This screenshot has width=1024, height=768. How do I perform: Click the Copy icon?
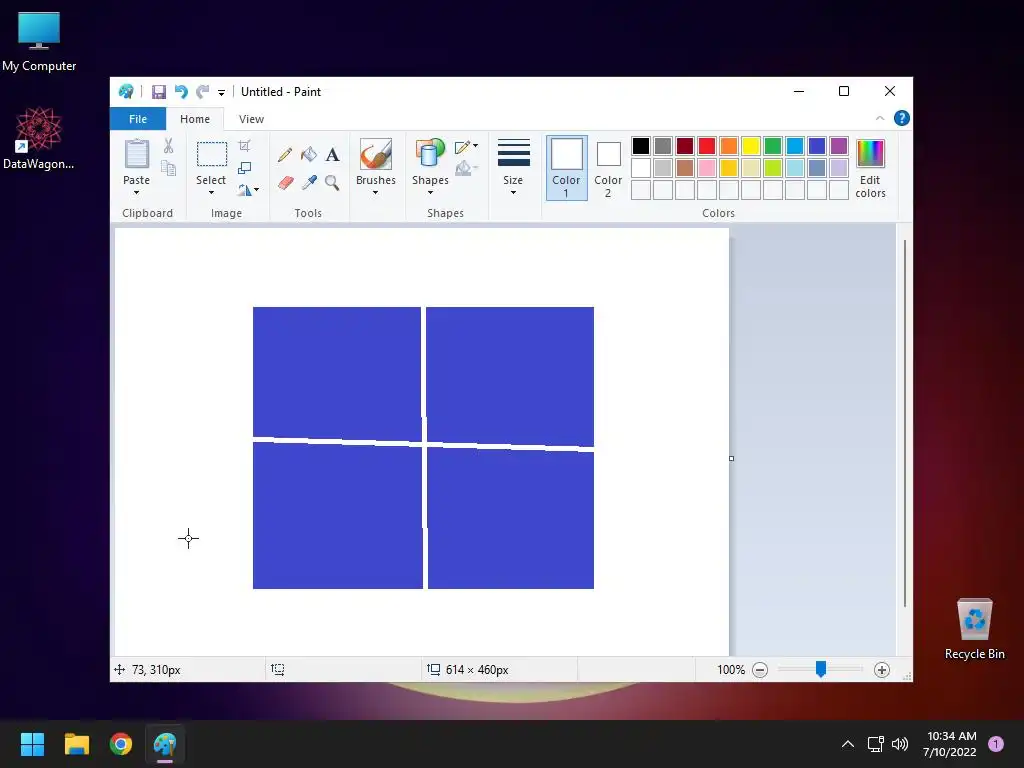click(x=168, y=168)
